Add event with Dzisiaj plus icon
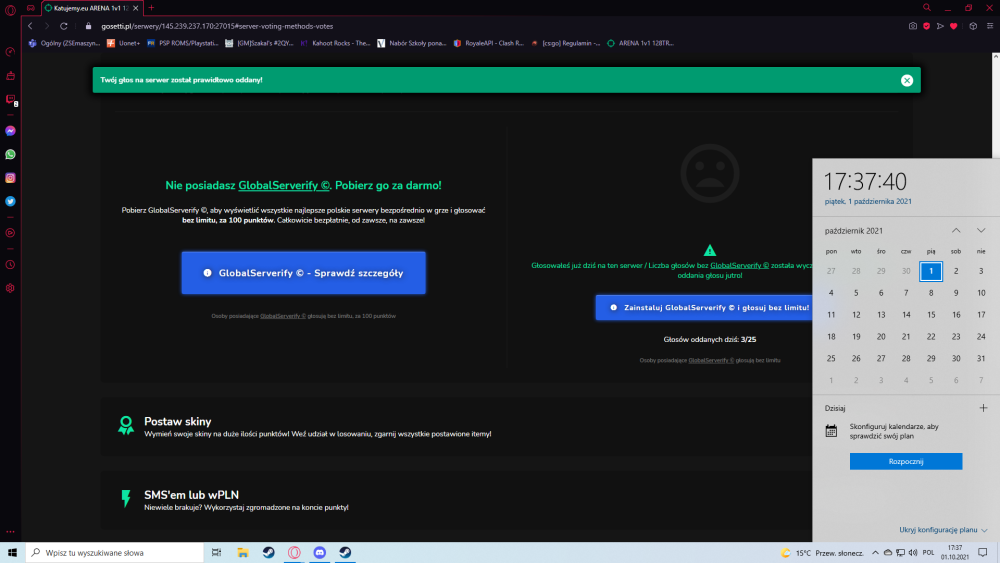This screenshot has height=563, width=1000. pyautogui.click(x=983, y=408)
